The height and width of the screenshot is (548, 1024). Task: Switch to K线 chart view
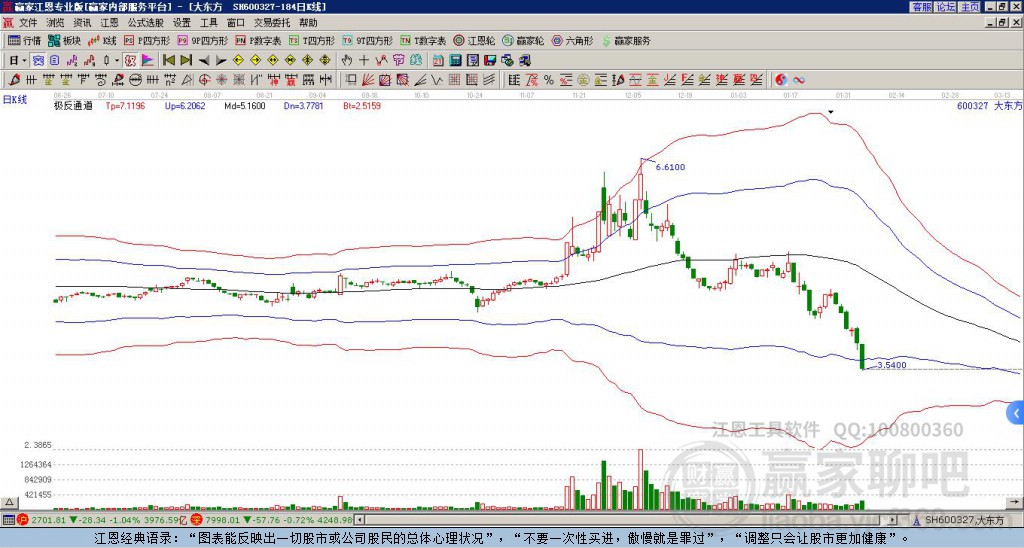102,40
